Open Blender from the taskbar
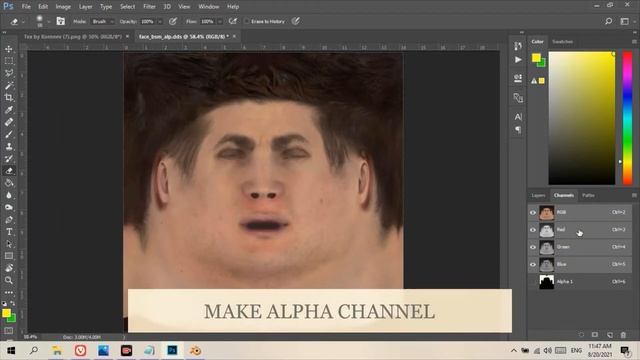The width and height of the screenshot is (640, 360). coord(195,351)
